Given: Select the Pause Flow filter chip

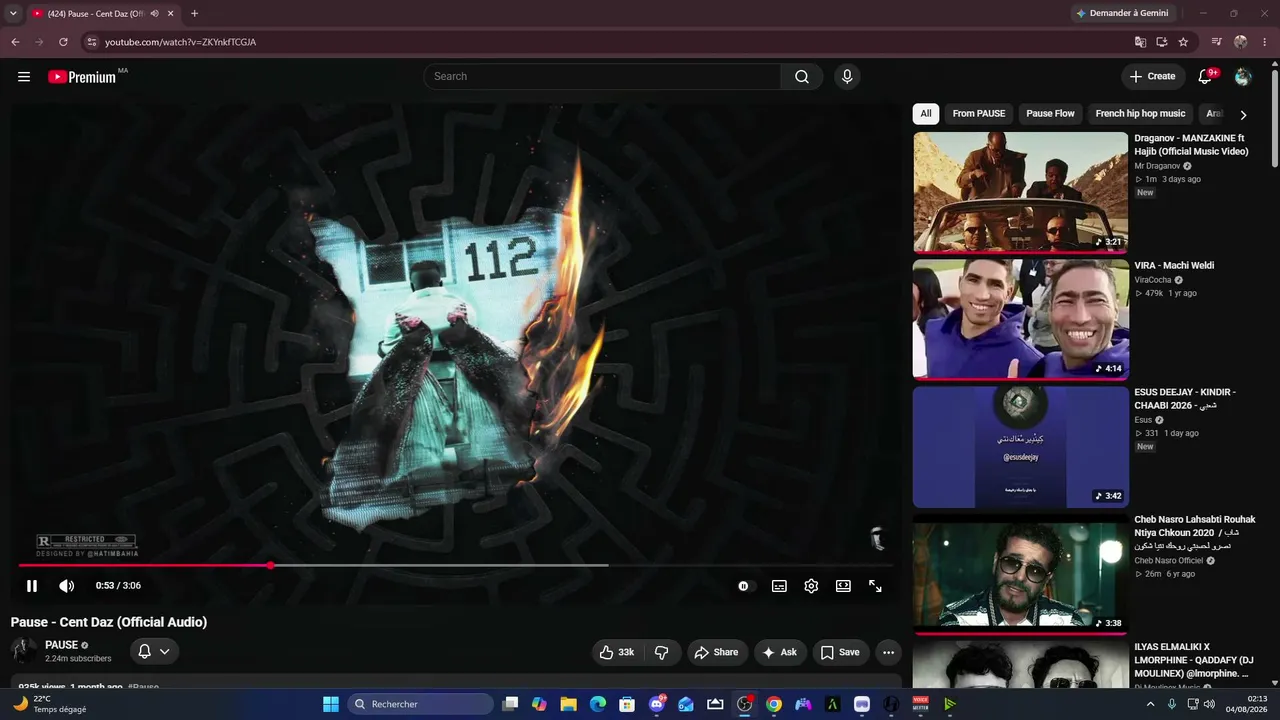Looking at the screenshot, I should (x=1050, y=114).
